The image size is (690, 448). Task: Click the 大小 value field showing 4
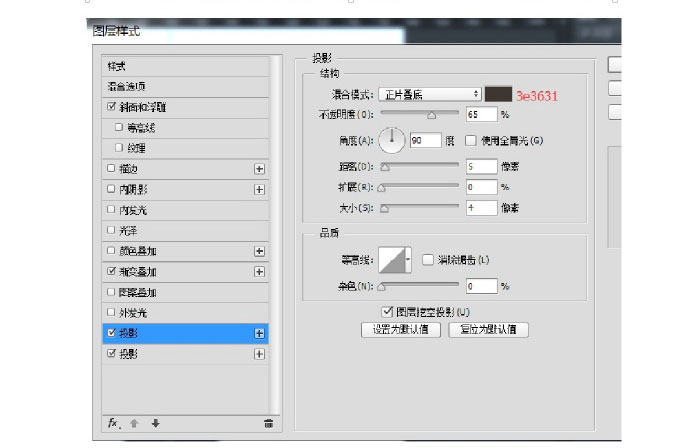[482, 208]
